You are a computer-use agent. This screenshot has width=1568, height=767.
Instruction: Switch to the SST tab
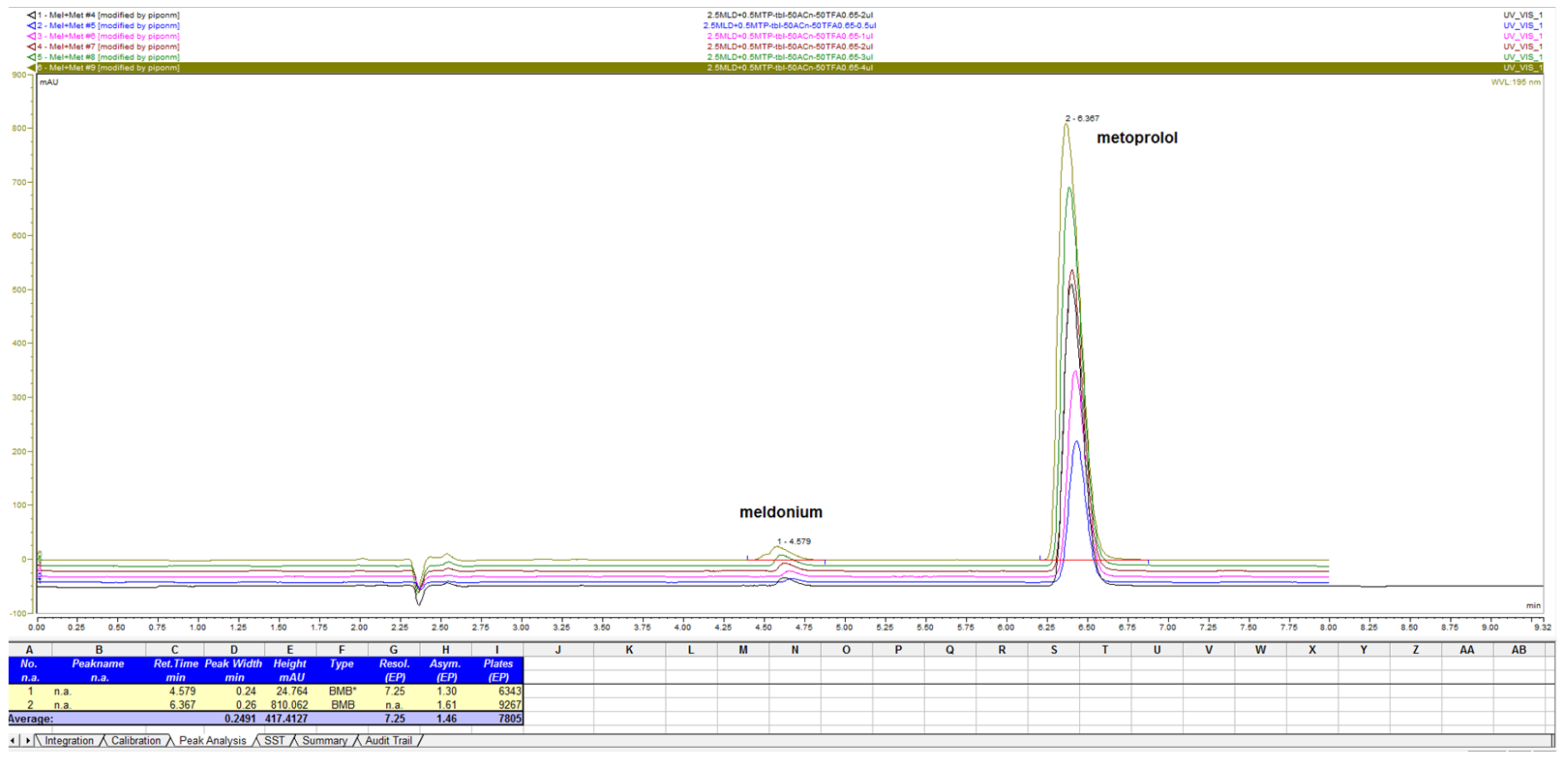coord(275,740)
